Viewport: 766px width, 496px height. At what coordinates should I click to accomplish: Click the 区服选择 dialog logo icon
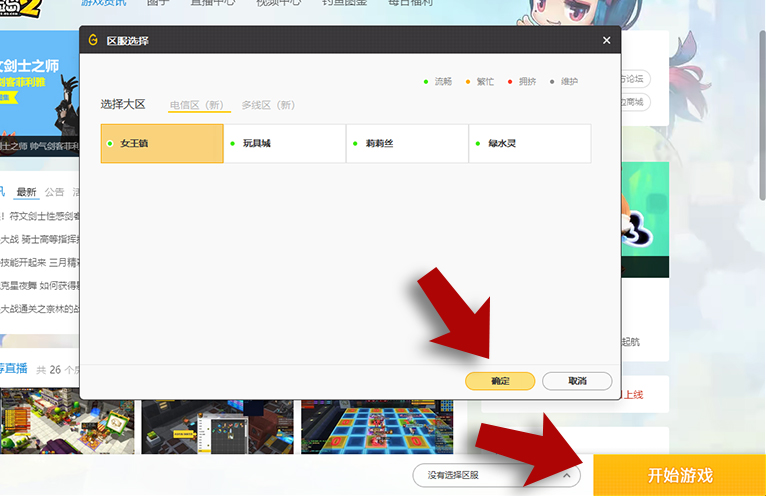click(x=93, y=40)
